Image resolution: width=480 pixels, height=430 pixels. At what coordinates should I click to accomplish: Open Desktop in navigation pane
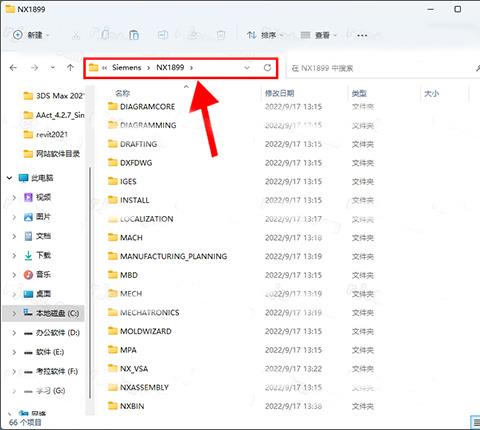(38, 294)
